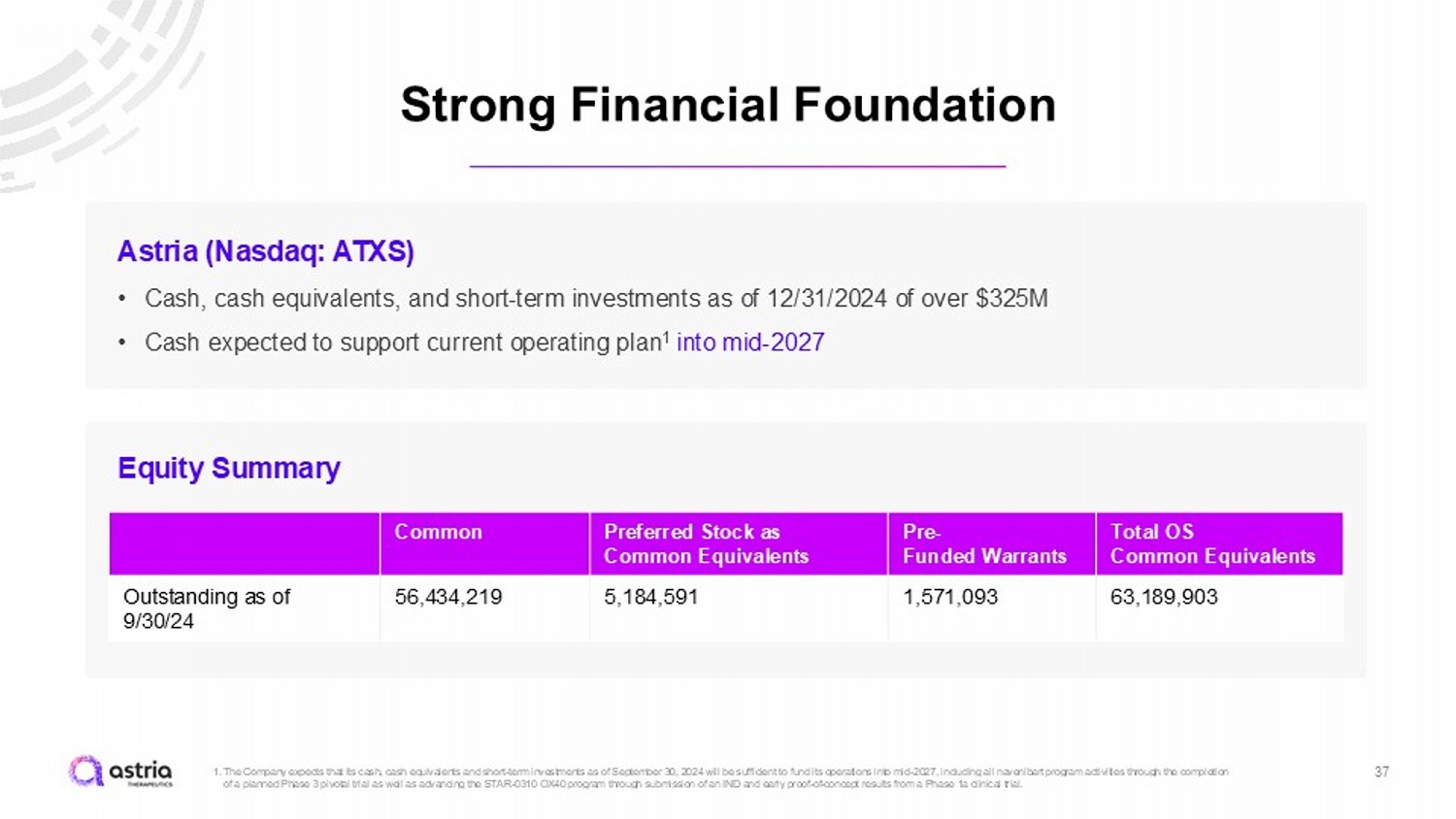Click the 63,189,903 total cell
Screen dimensions: 1456x819
coord(1164,597)
